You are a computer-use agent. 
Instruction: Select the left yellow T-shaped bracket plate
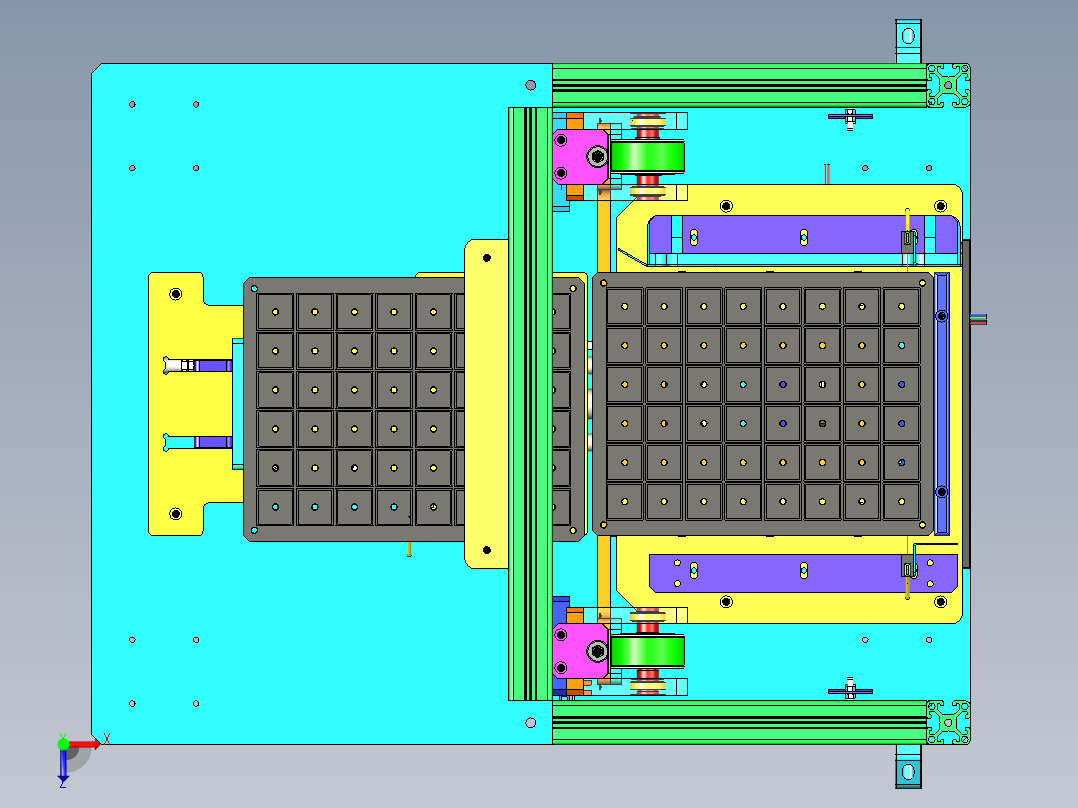point(189,404)
